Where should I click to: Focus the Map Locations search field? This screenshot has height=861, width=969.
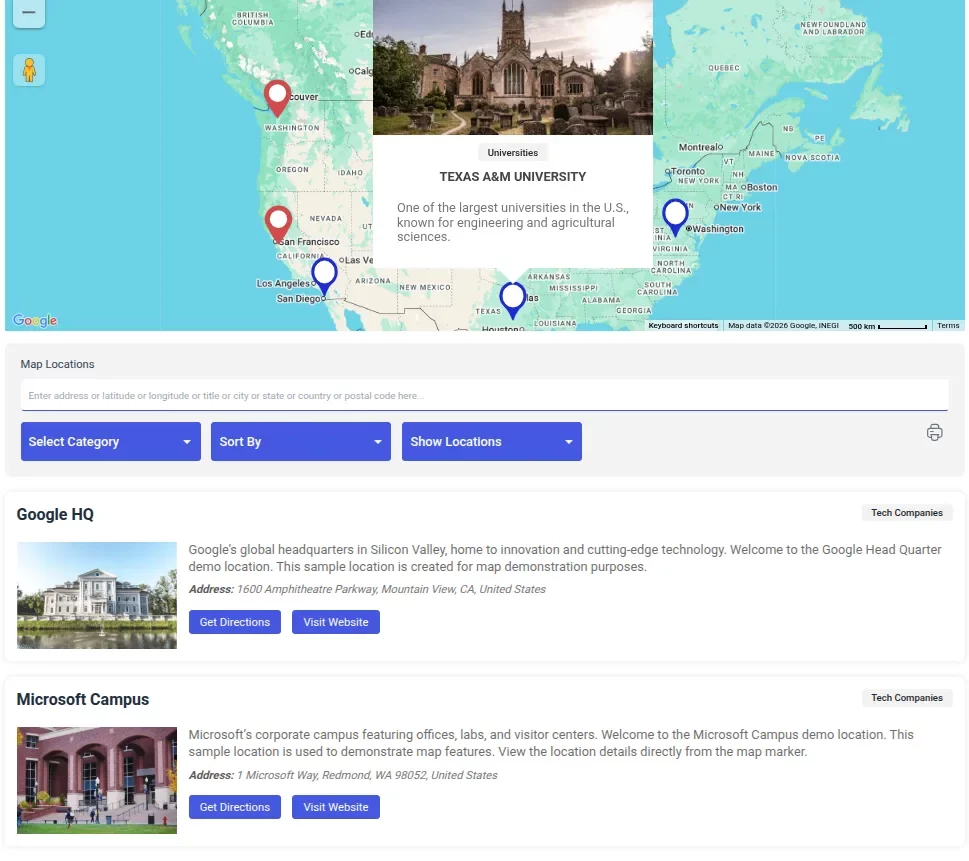pos(484,396)
